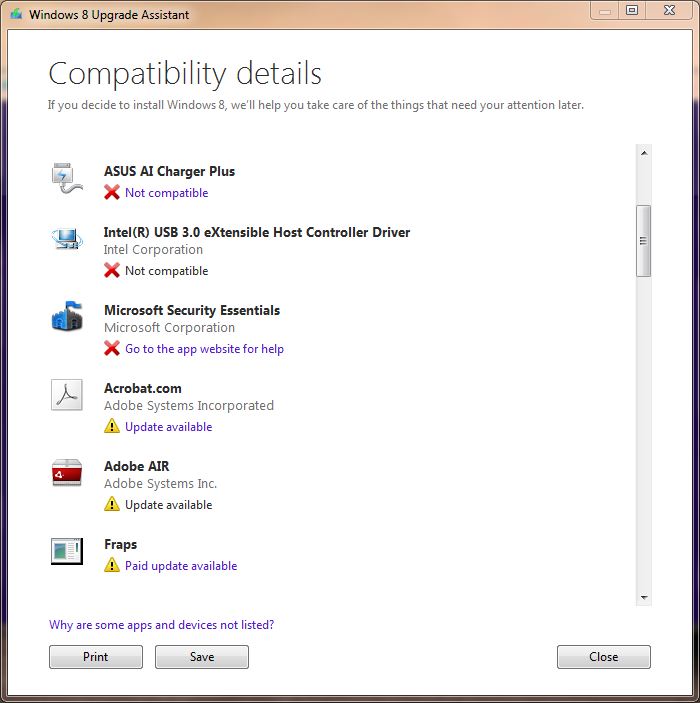700x703 pixels.
Task: Open Go to the app website for help
Action: 204,349
